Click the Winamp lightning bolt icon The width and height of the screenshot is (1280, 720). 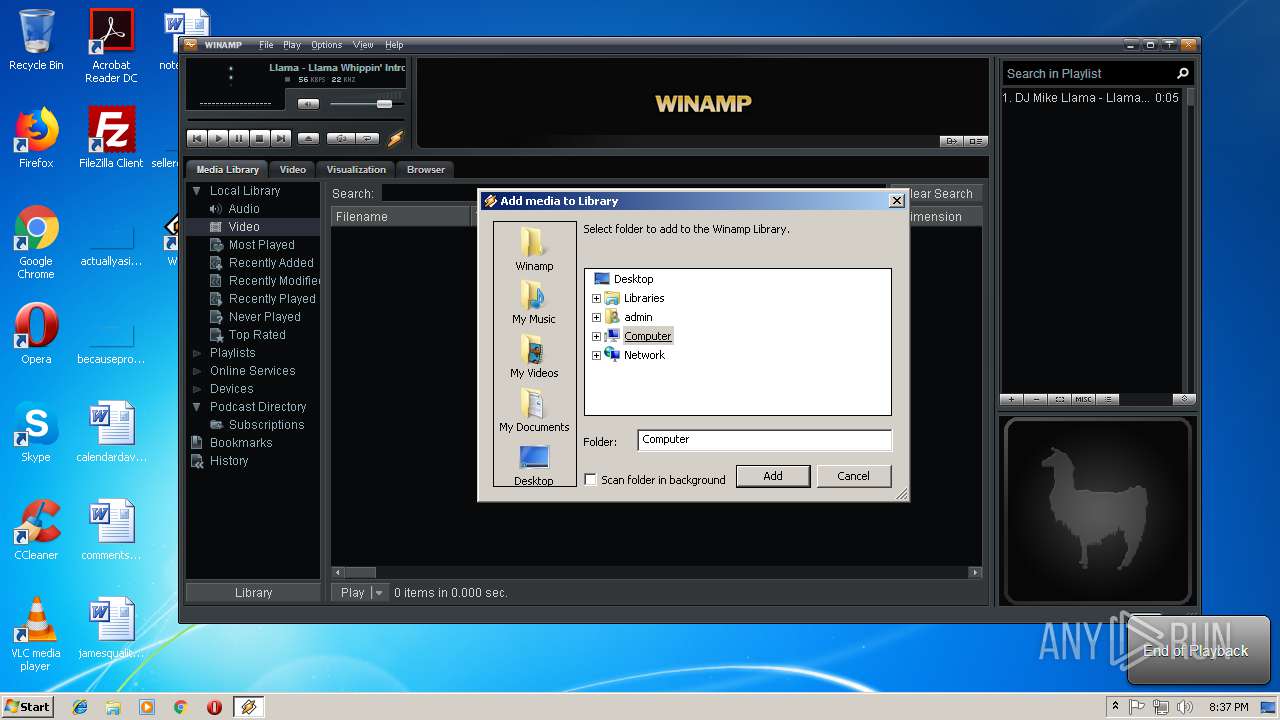[396, 139]
